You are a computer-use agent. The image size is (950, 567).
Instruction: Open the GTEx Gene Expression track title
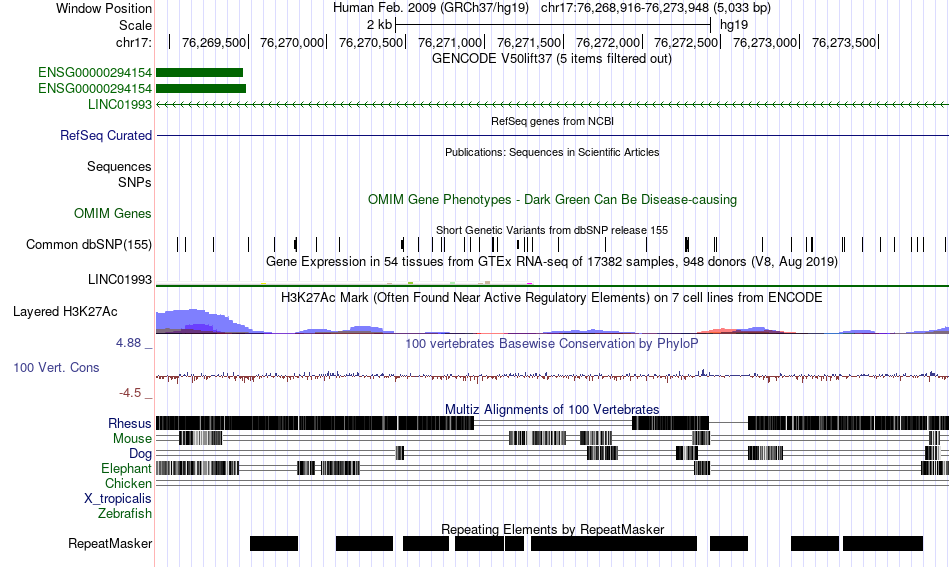coord(552,262)
